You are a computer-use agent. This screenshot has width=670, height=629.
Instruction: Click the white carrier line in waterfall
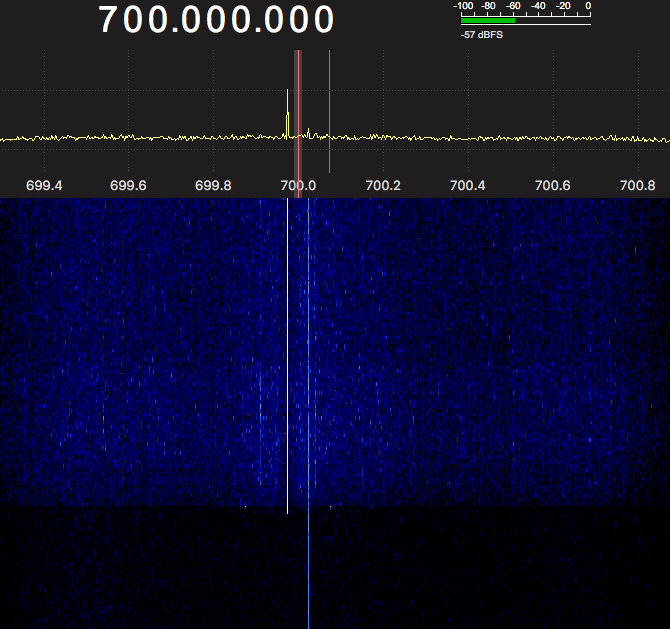point(288,356)
